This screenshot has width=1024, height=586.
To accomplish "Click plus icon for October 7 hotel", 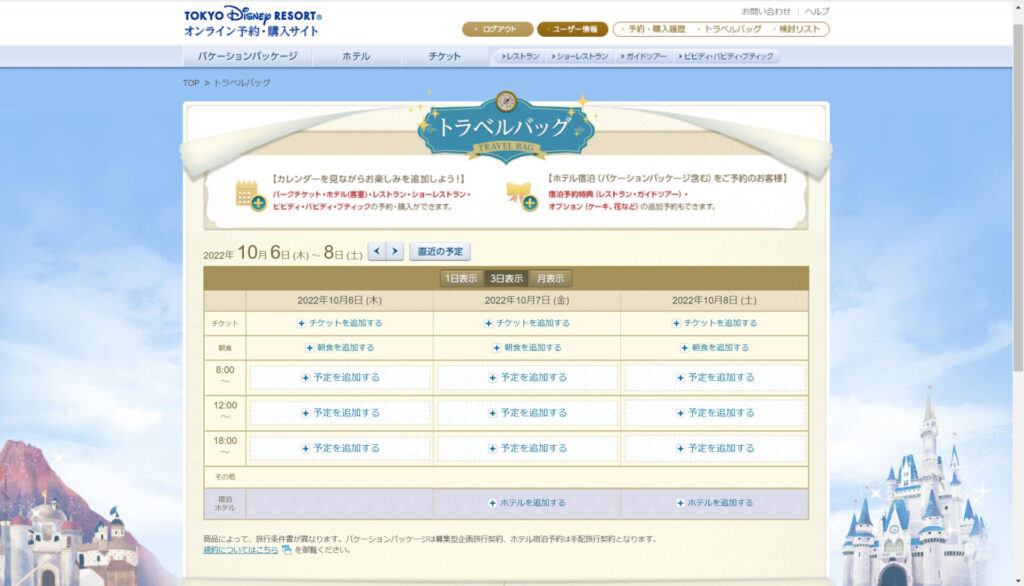I will [492, 503].
